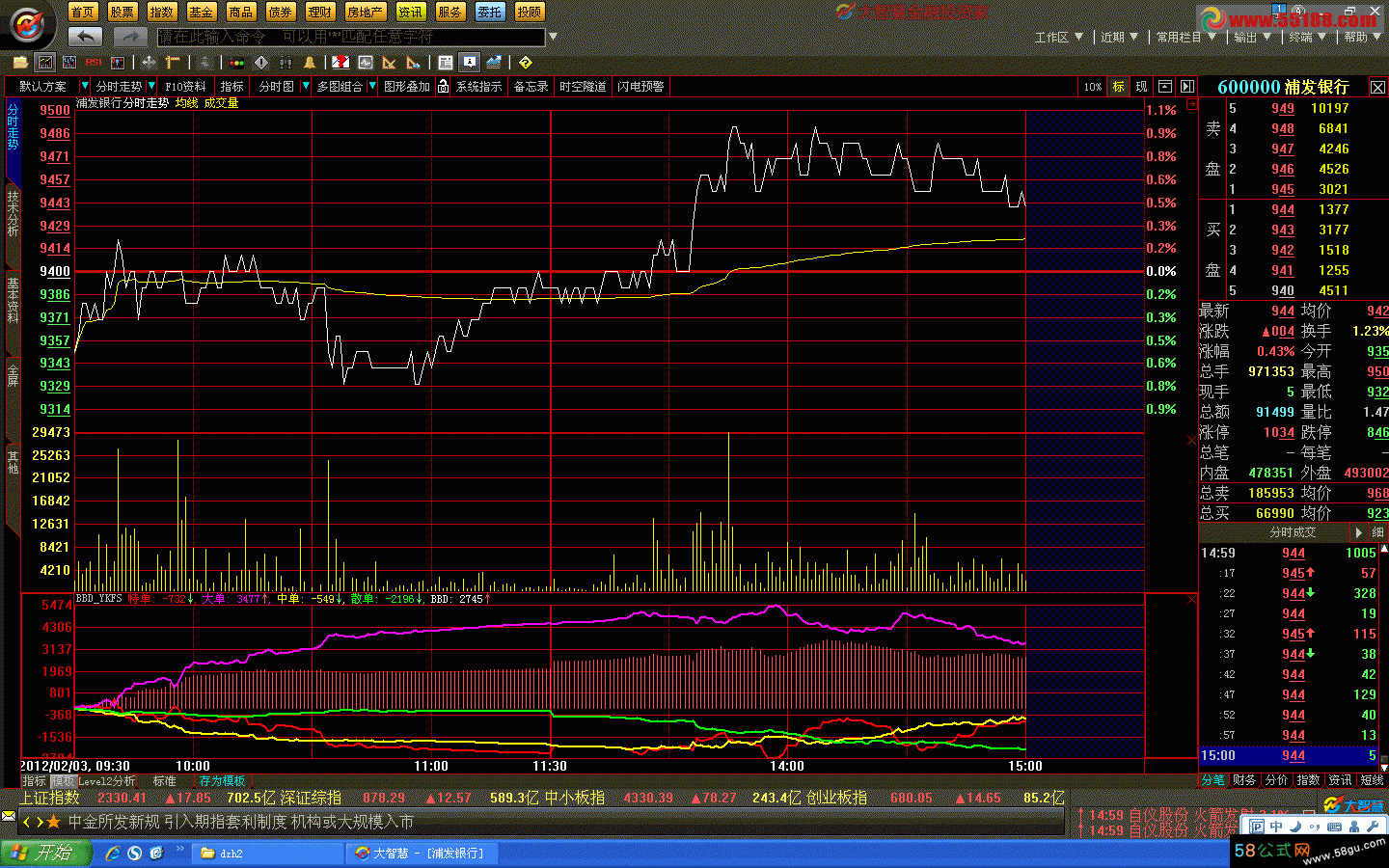Open the RSI indicator tool
Image resolution: width=1389 pixels, height=868 pixels.
[x=94, y=63]
